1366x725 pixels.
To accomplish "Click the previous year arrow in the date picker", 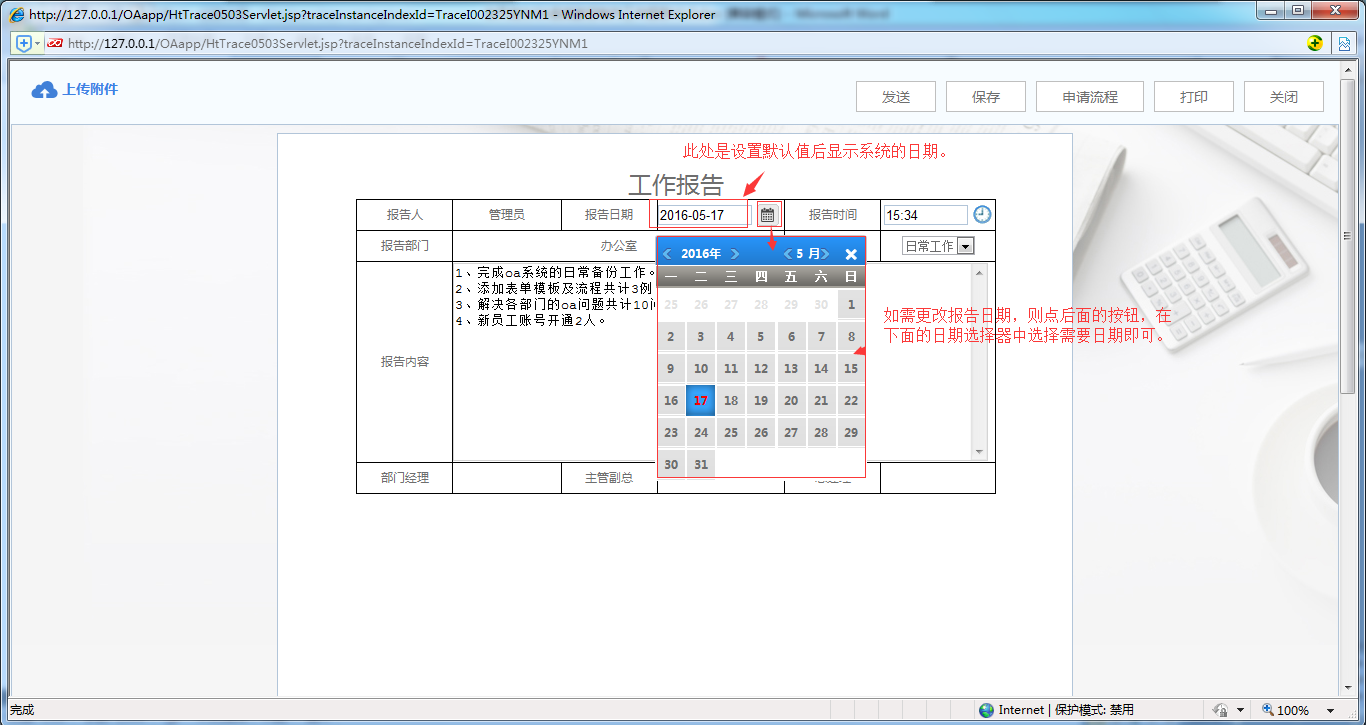I will point(668,253).
